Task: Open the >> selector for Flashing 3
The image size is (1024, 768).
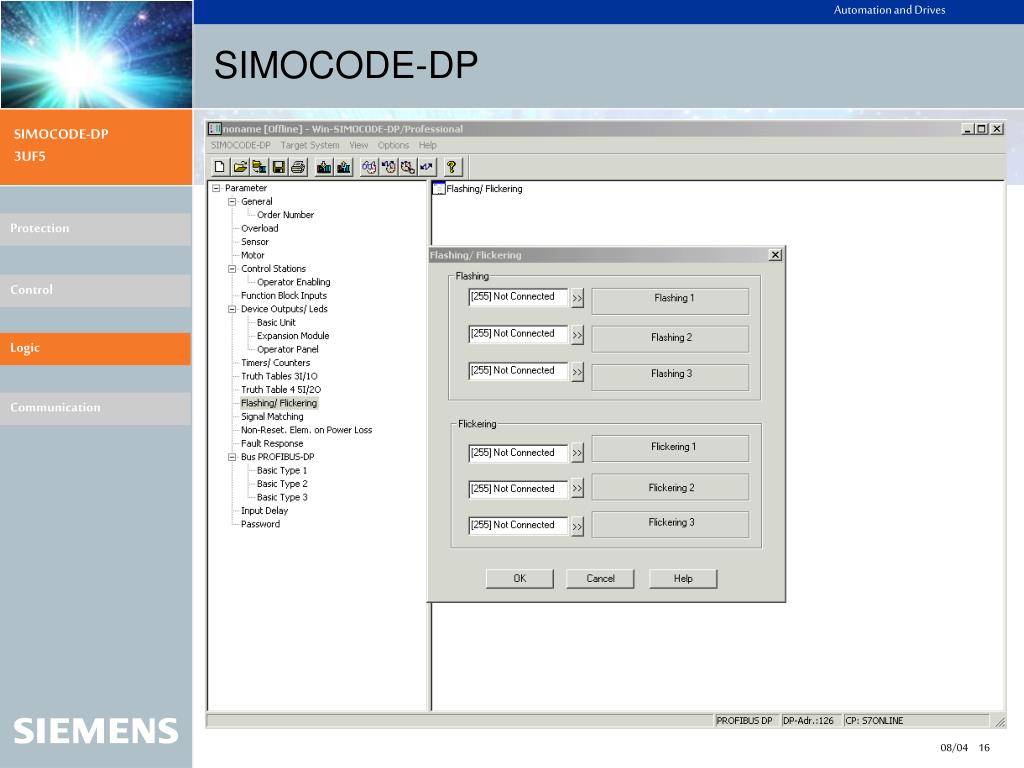Action: [x=577, y=372]
